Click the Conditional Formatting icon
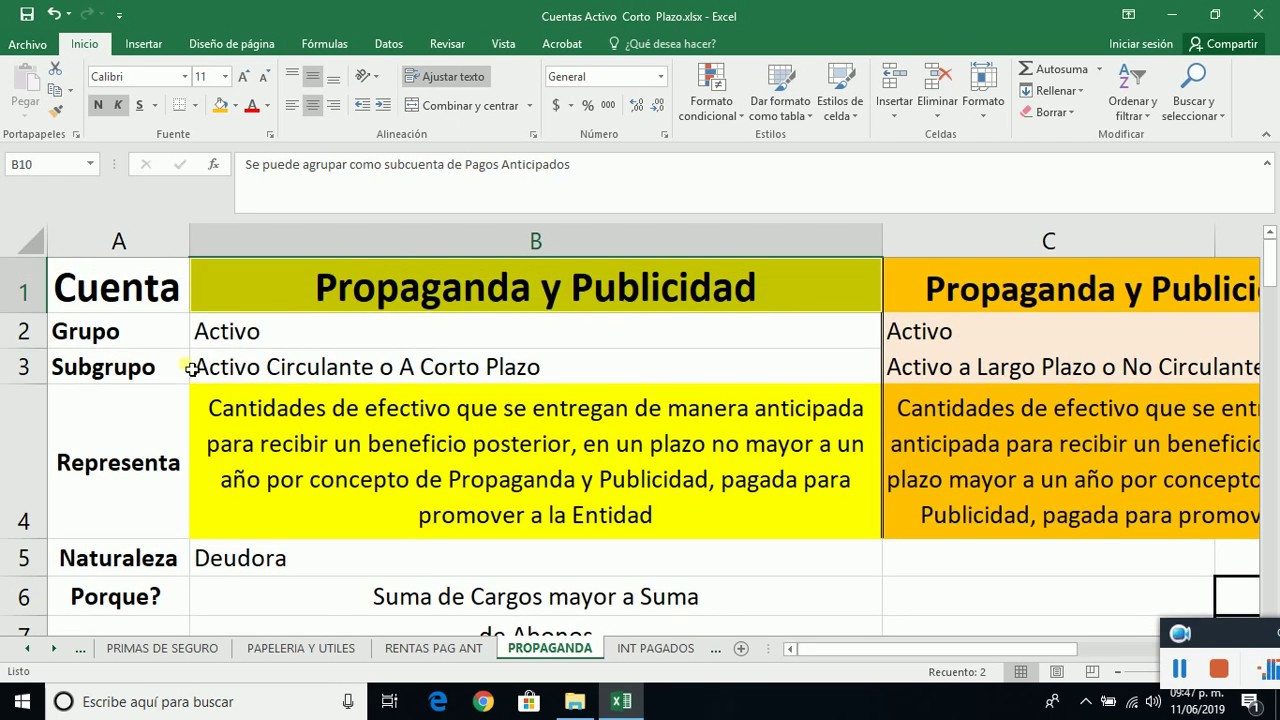The image size is (1280, 720). [x=711, y=78]
